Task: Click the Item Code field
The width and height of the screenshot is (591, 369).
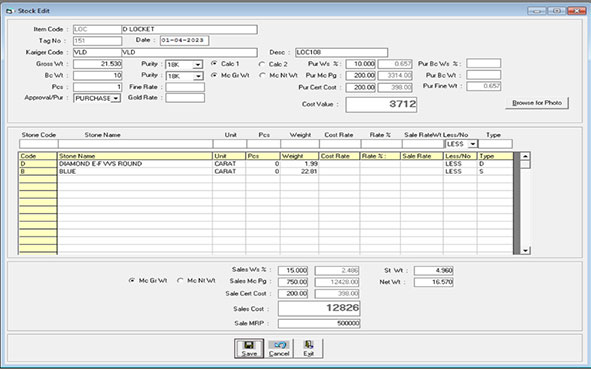Action: coord(97,29)
